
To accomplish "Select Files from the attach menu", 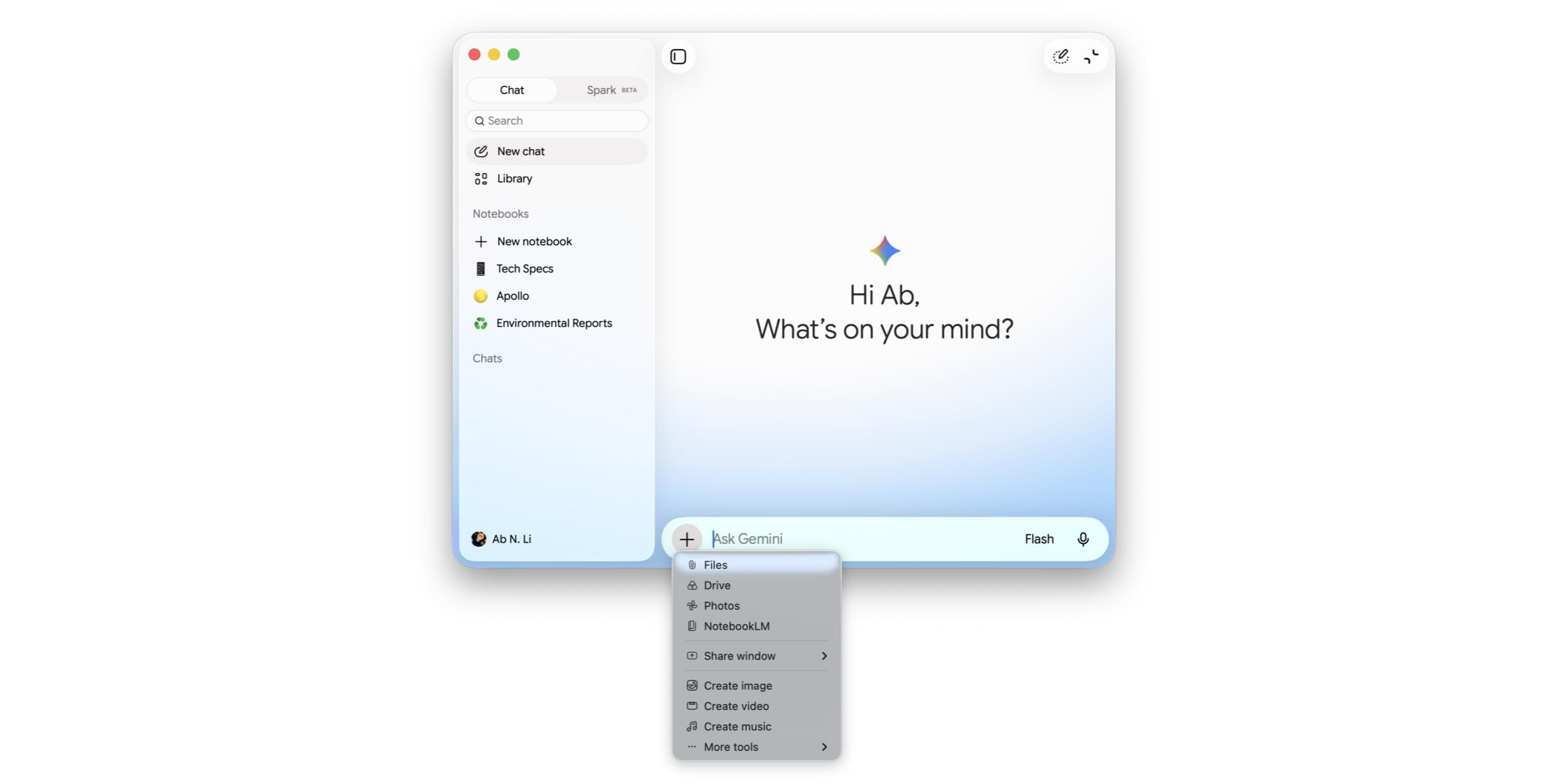I will coord(757,565).
